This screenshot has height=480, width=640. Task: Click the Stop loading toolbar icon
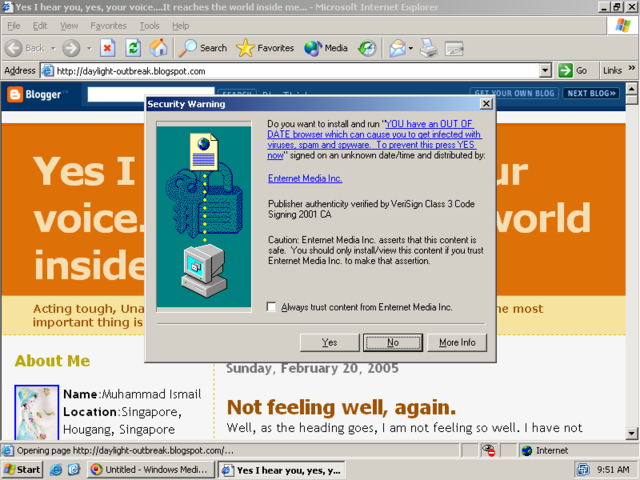[108, 47]
